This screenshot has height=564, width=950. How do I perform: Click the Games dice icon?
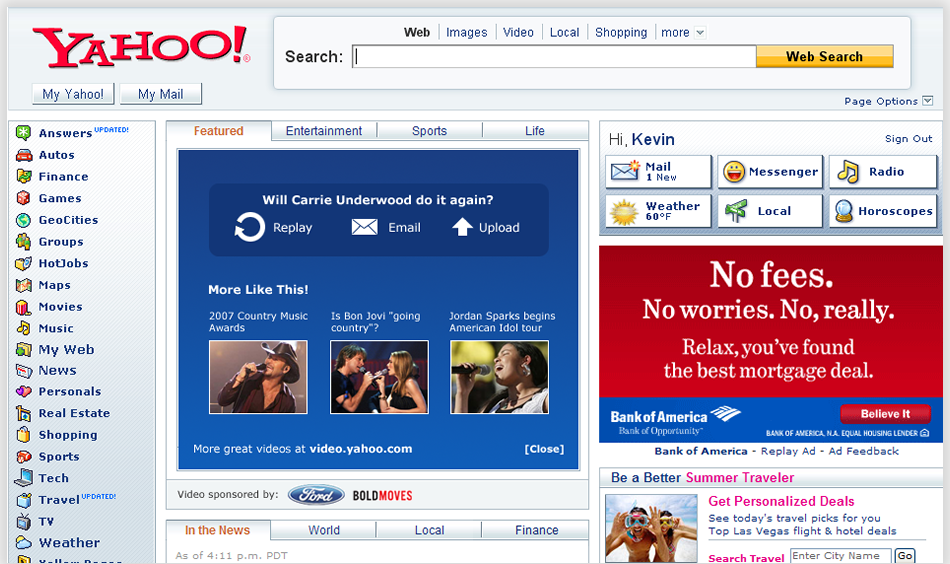[x=24, y=198]
